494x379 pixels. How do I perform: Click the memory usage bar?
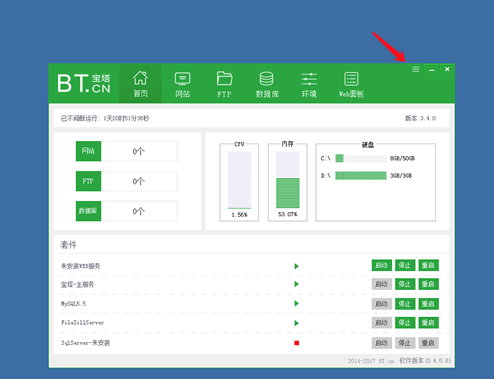coord(288,180)
